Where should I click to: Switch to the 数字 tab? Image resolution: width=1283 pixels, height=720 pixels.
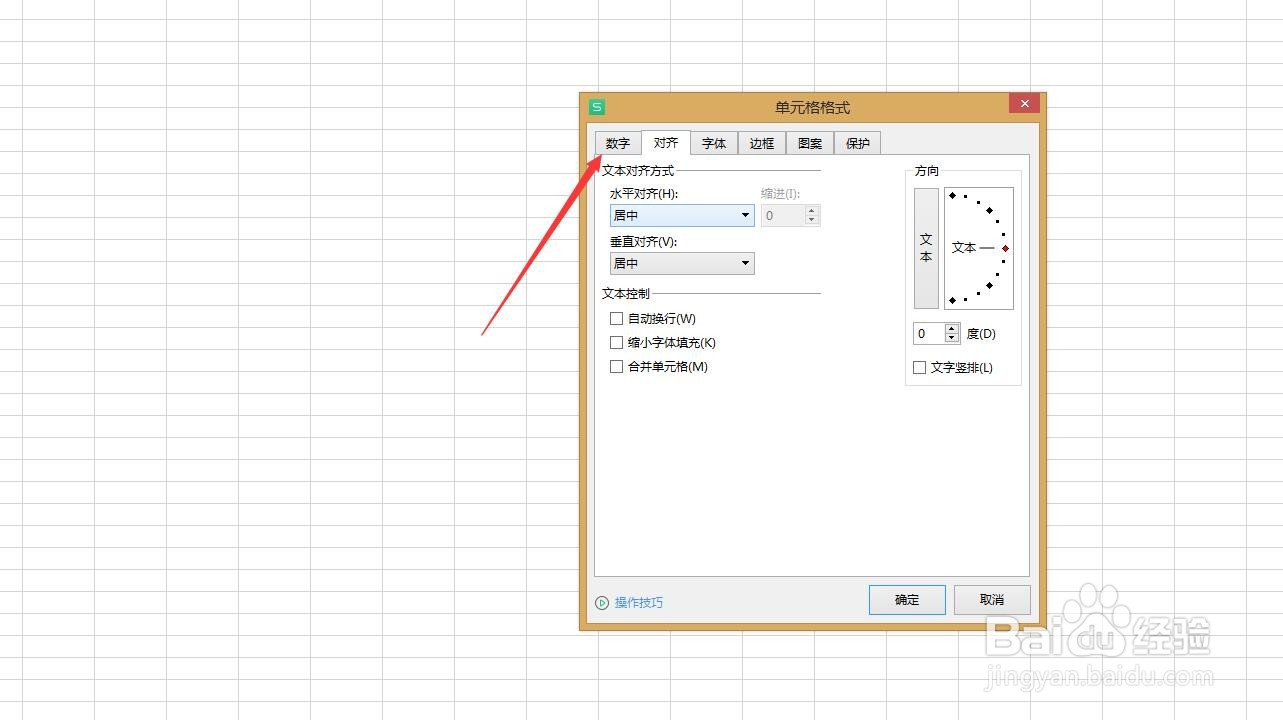point(618,143)
